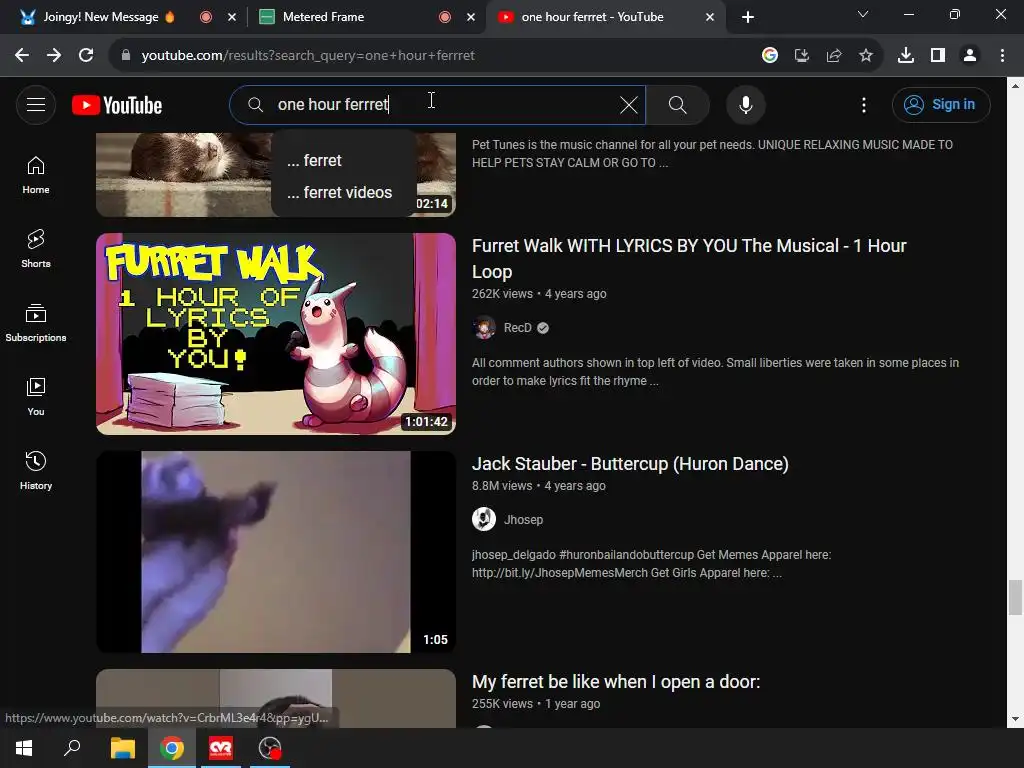Go forward in browser
The width and height of the screenshot is (1024, 768).
click(54, 56)
